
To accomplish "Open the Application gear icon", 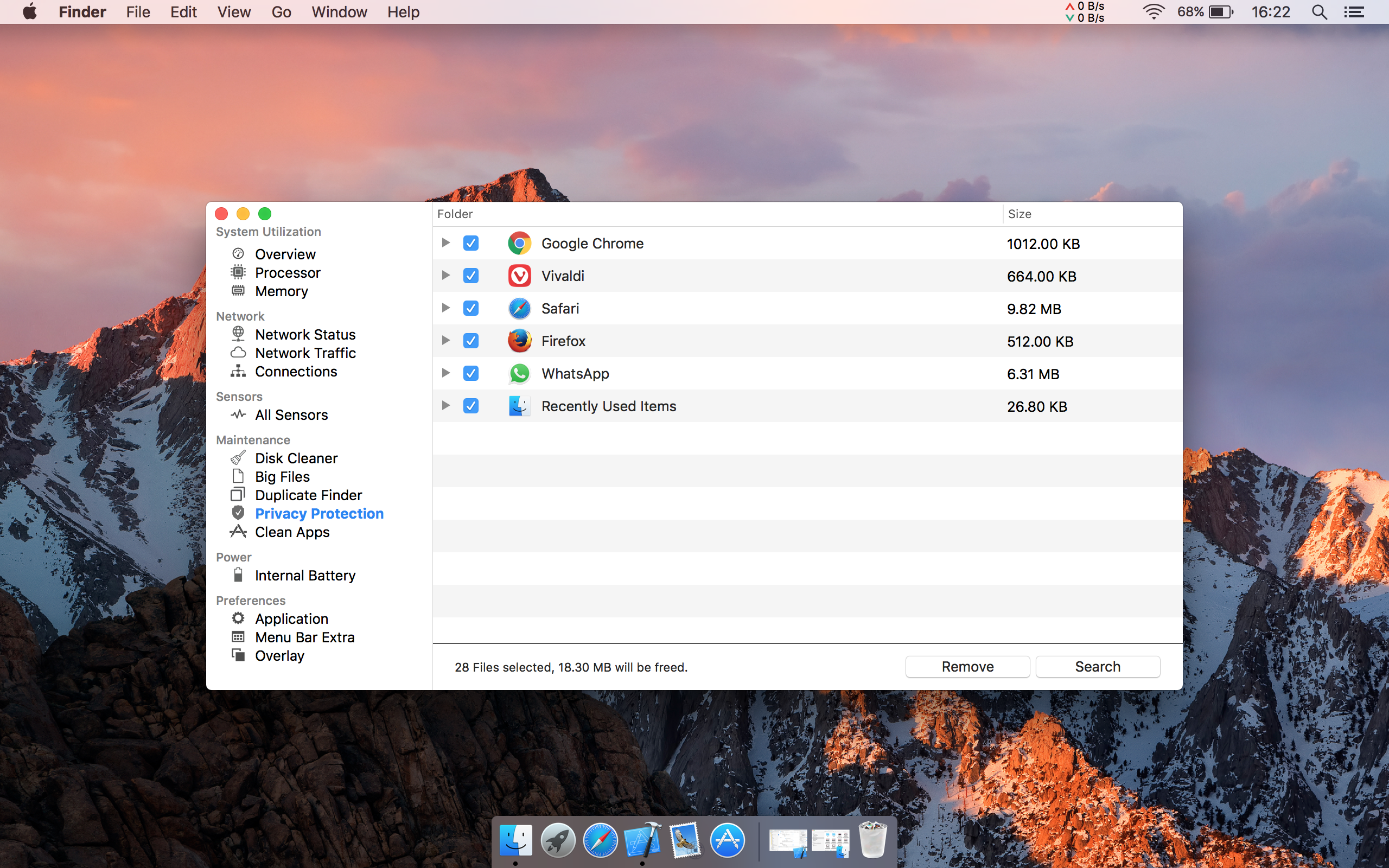I will tap(238, 618).
